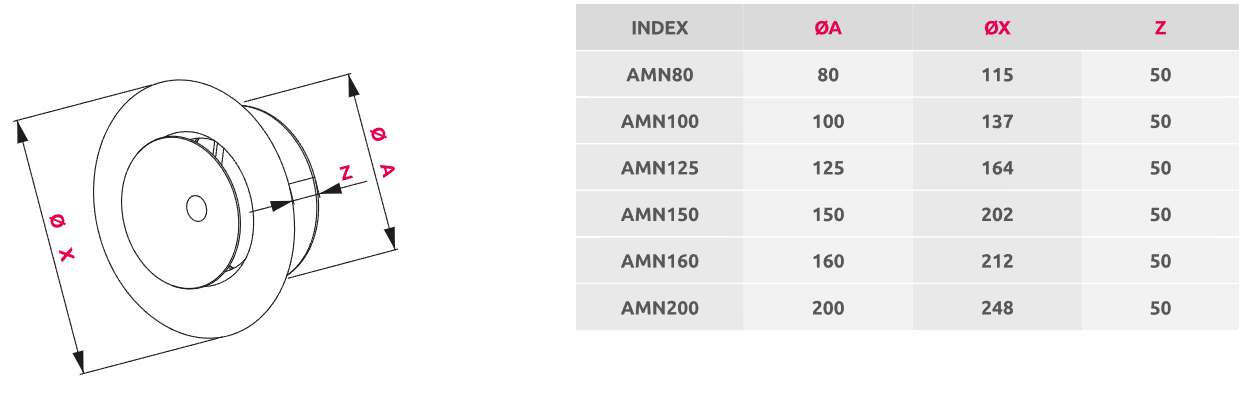Select the AMN80 index cell
The height and width of the screenshot is (400, 1247).
[659, 75]
